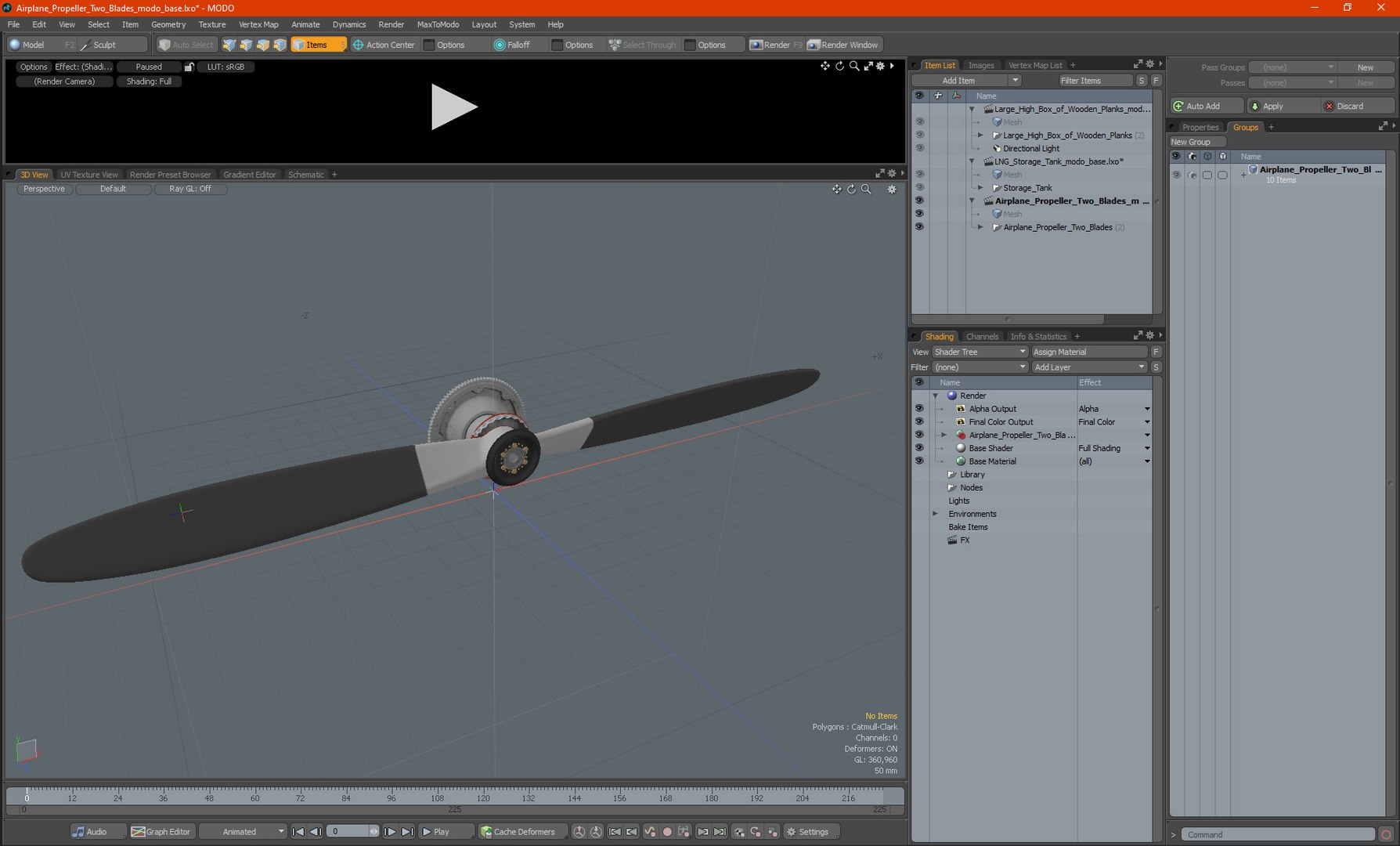This screenshot has height=846, width=1400.
Task: Open Animated keying mode dropdown
Action: point(242,832)
